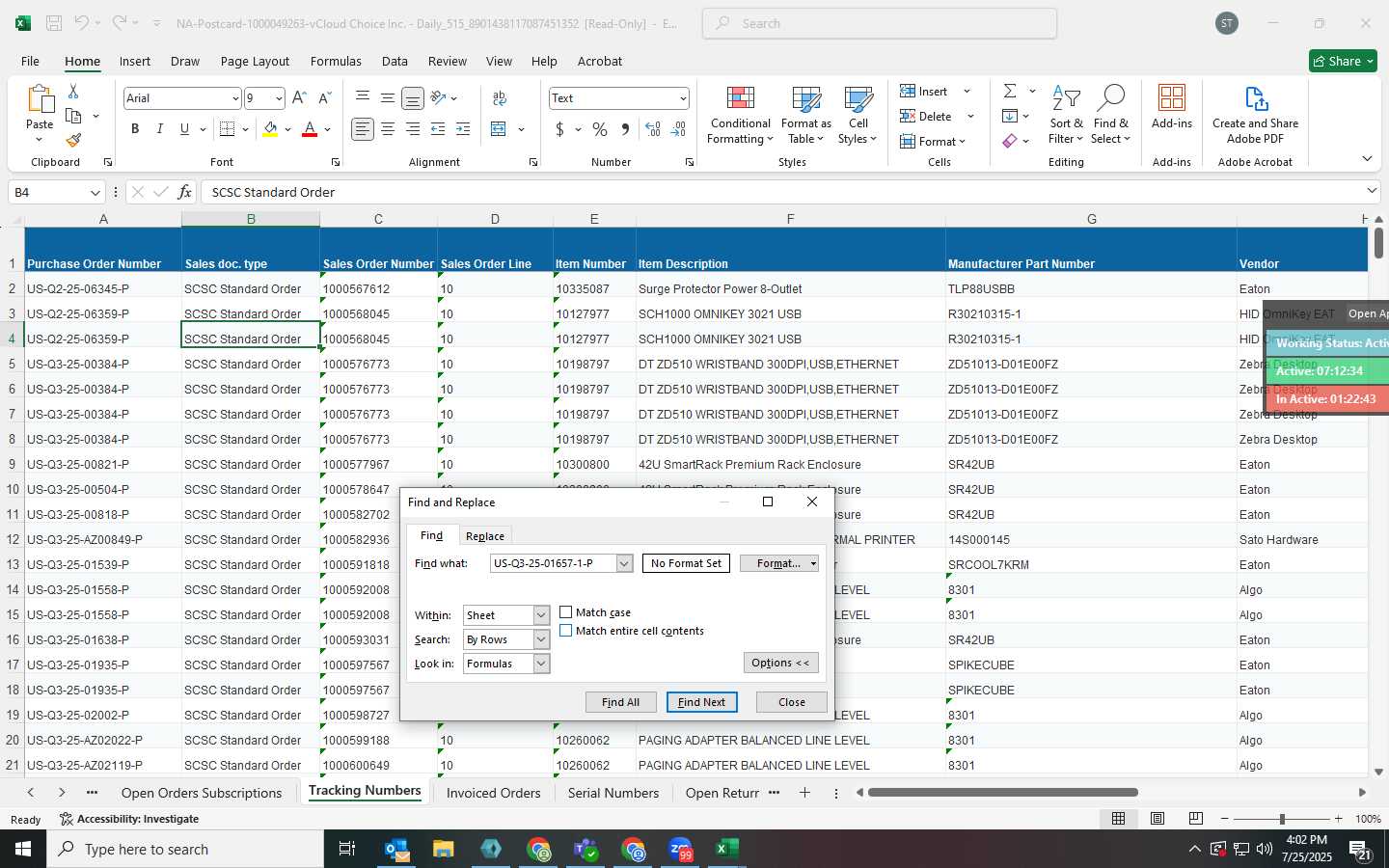
Task: Click the Decrease Indent icon
Action: (x=438, y=129)
